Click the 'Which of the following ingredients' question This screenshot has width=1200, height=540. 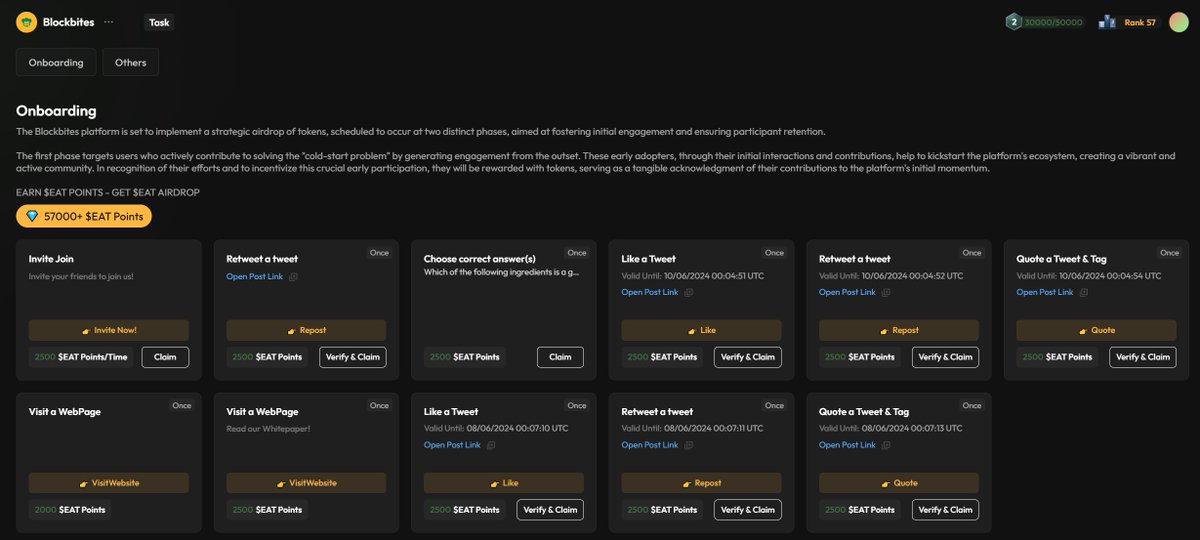501,272
